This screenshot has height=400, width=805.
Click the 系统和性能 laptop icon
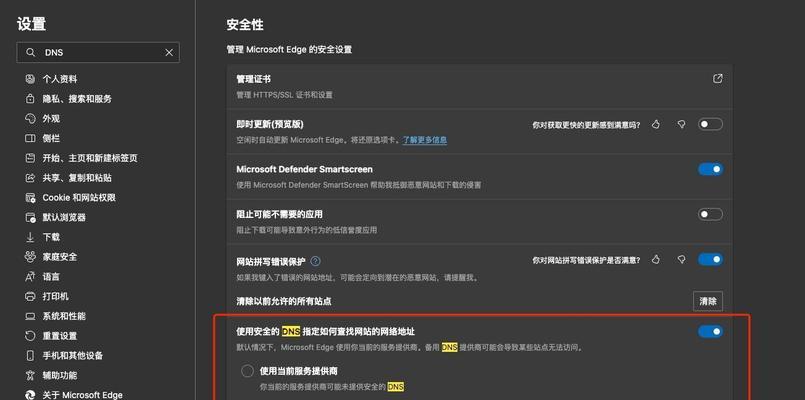pos(30,316)
